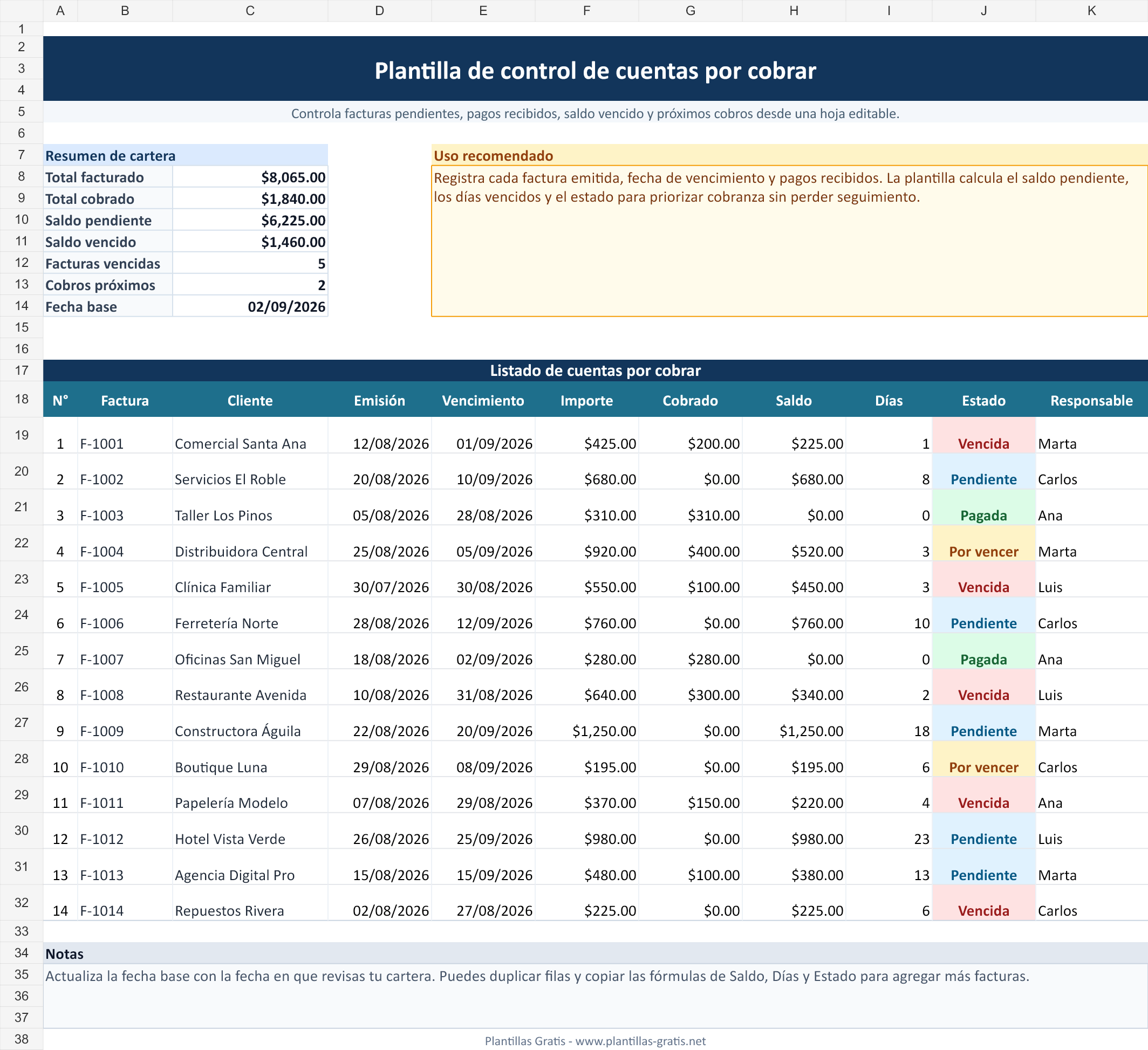Select the Saldo pendiente value $6,225.00
The height and width of the screenshot is (1050, 1148).
click(x=250, y=220)
